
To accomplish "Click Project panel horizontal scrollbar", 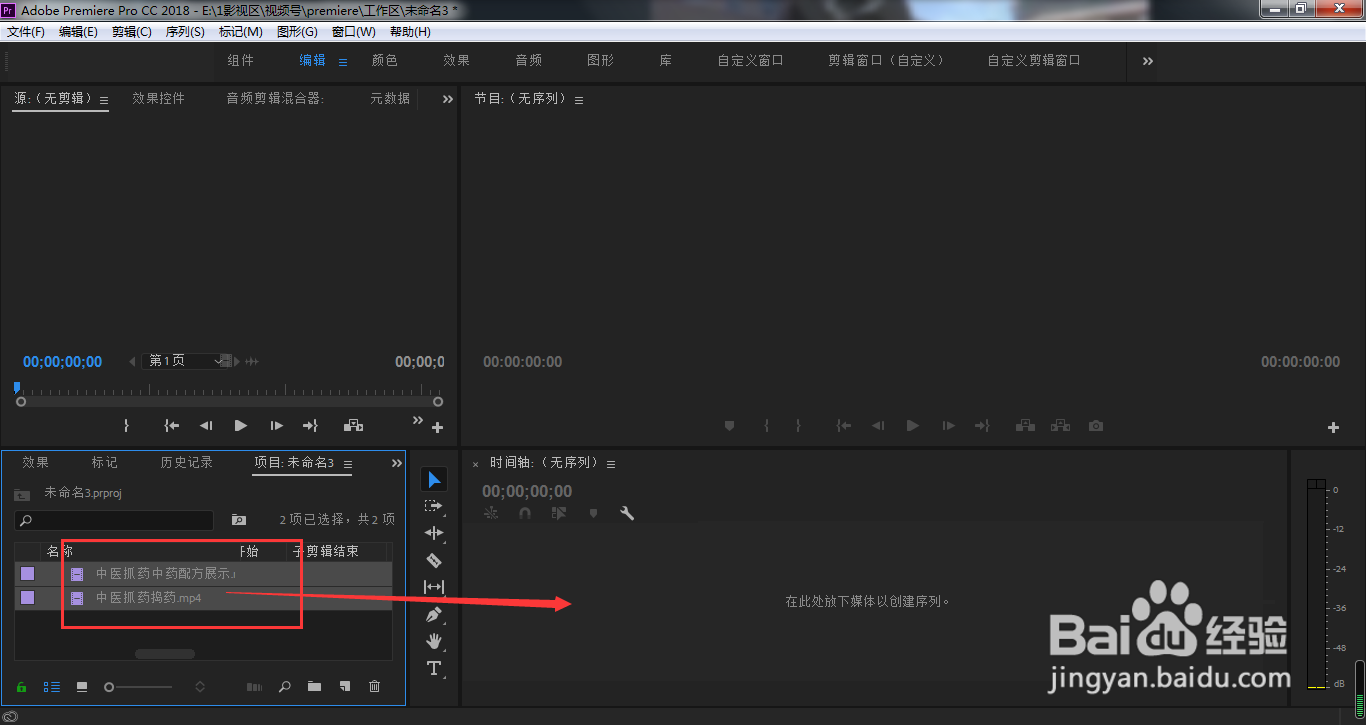I will click(x=165, y=654).
